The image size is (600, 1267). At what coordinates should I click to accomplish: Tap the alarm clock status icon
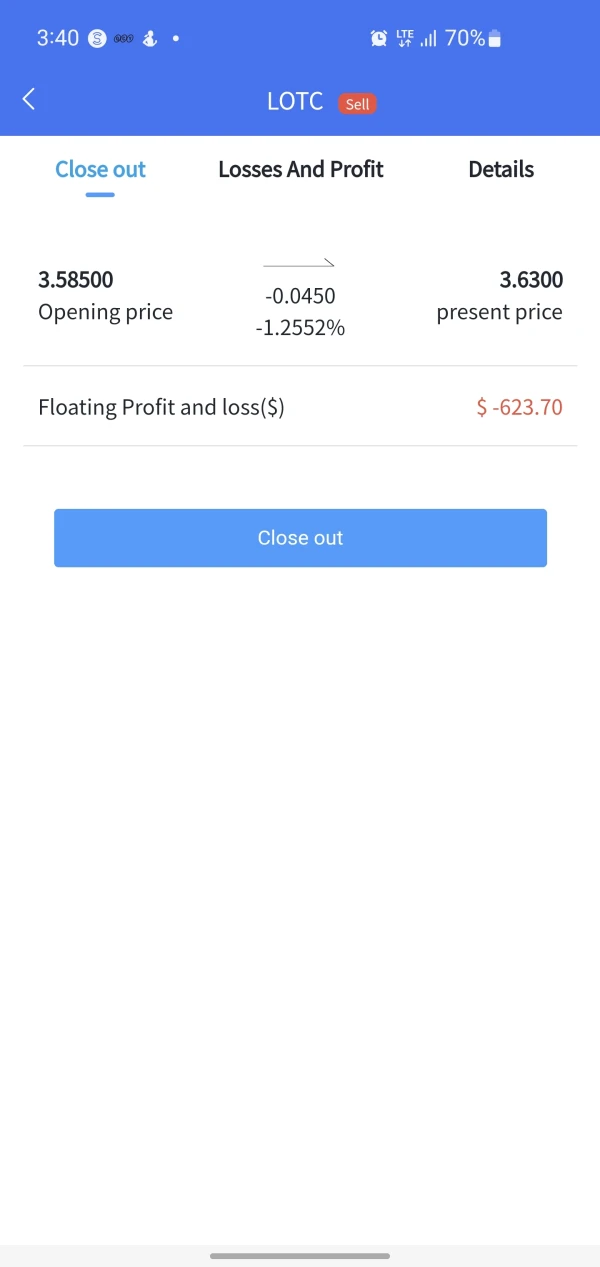(379, 39)
